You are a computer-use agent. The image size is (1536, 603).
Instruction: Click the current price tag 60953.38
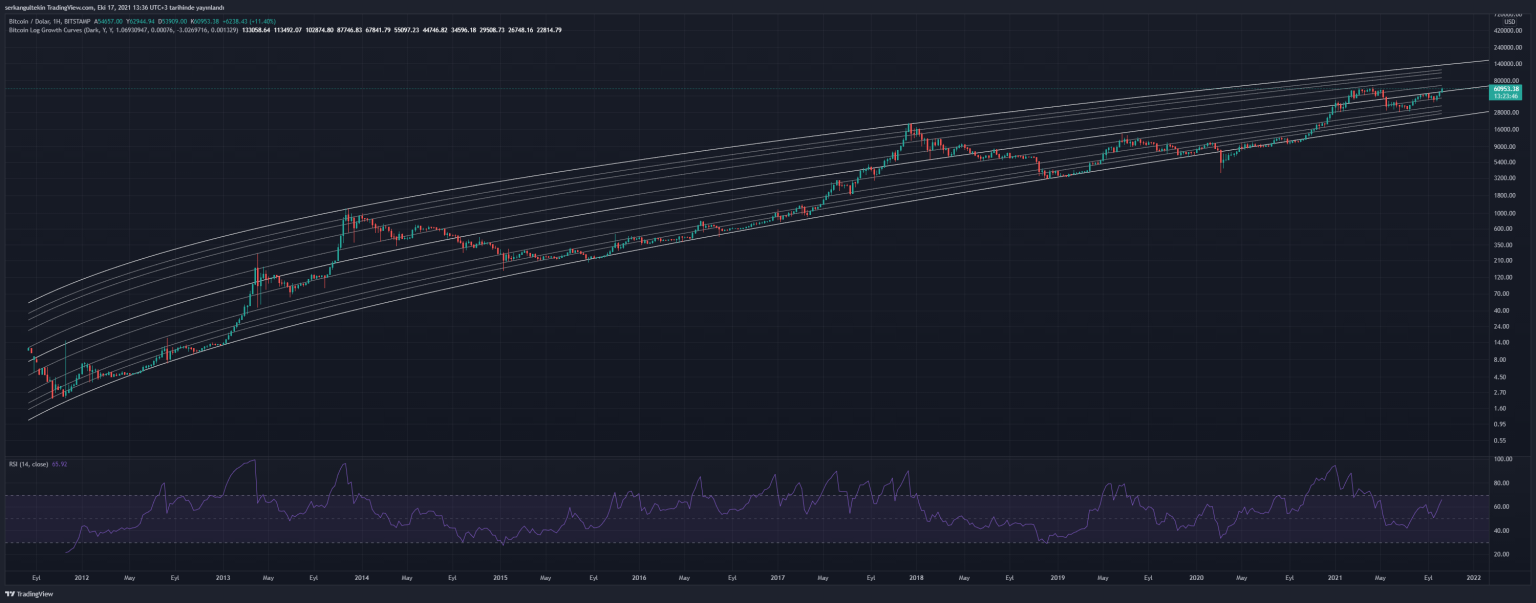(x=1505, y=89)
